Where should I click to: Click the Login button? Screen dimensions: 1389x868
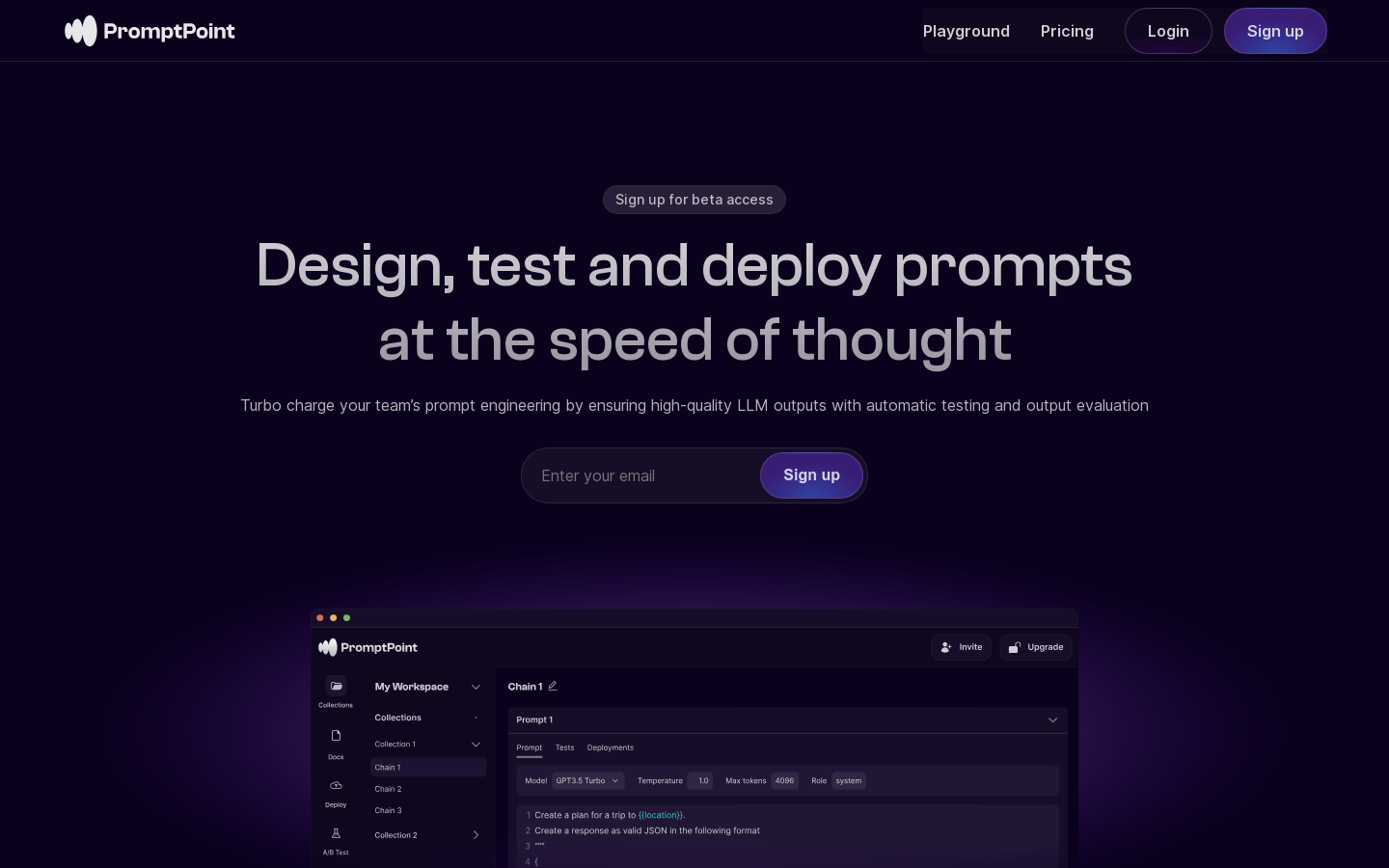(x=1168, y=31)
